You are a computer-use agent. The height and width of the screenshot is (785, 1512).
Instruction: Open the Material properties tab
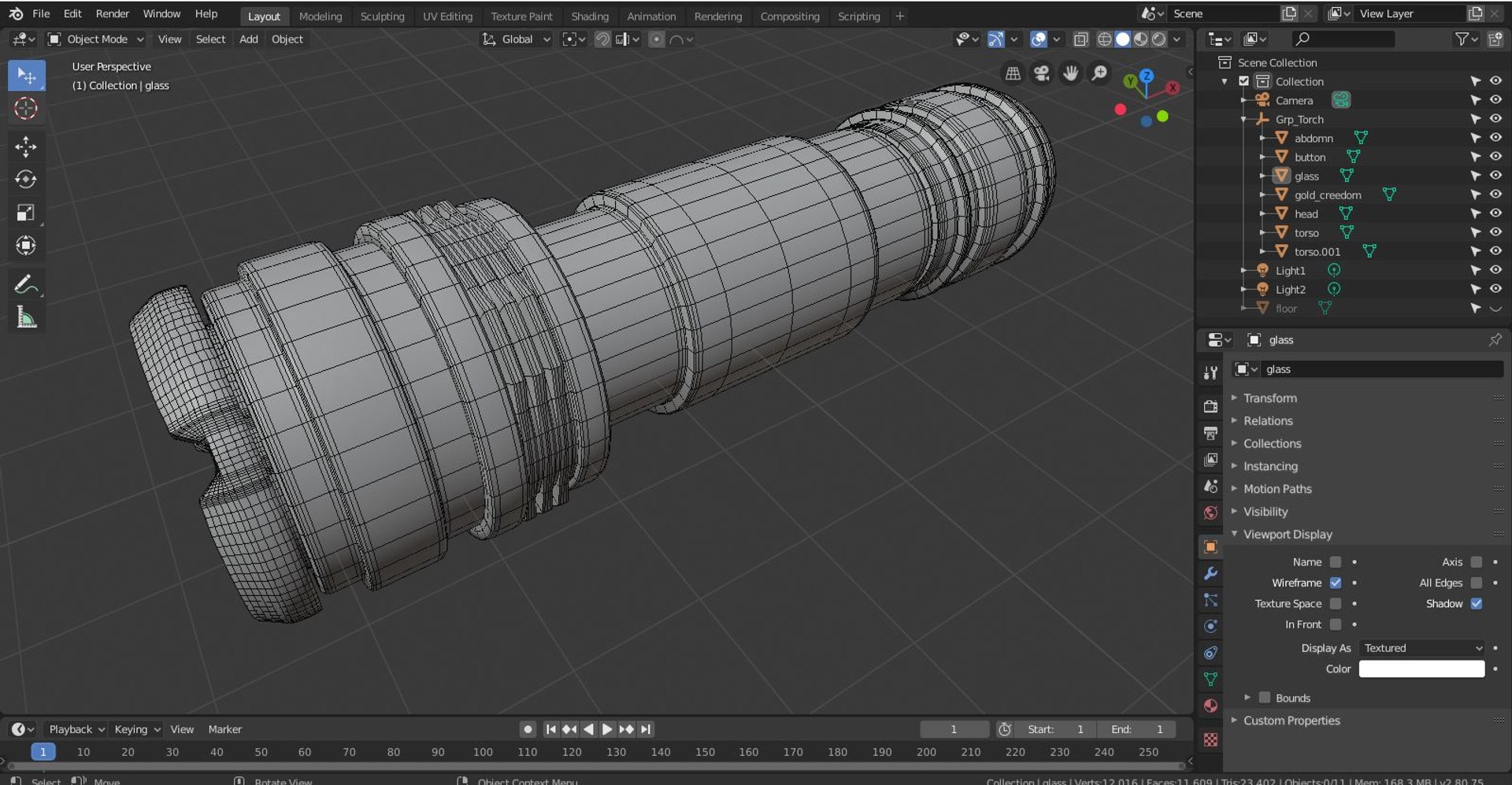1210,705
